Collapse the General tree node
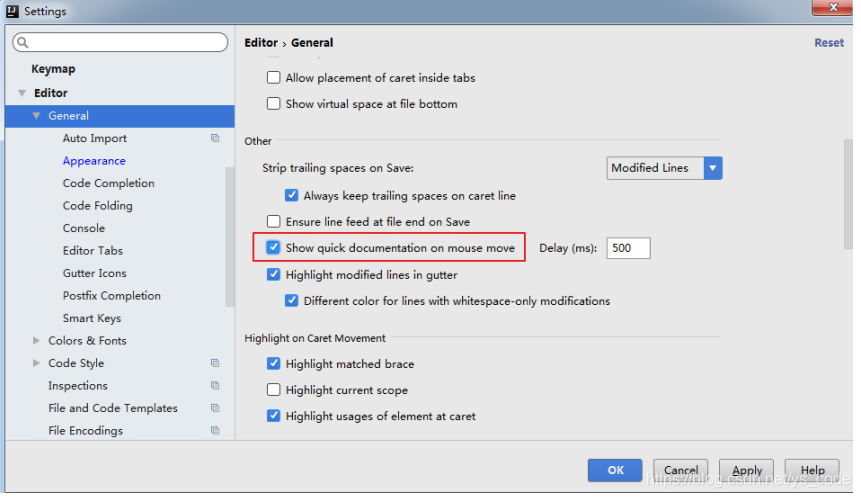 click(x=36, y=116)
